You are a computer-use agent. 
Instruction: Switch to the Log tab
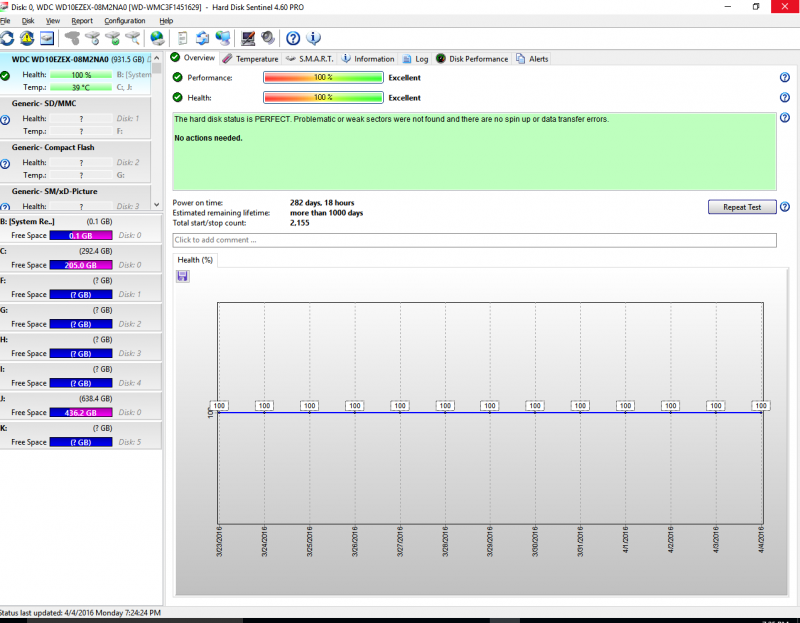tap(415, 59)
